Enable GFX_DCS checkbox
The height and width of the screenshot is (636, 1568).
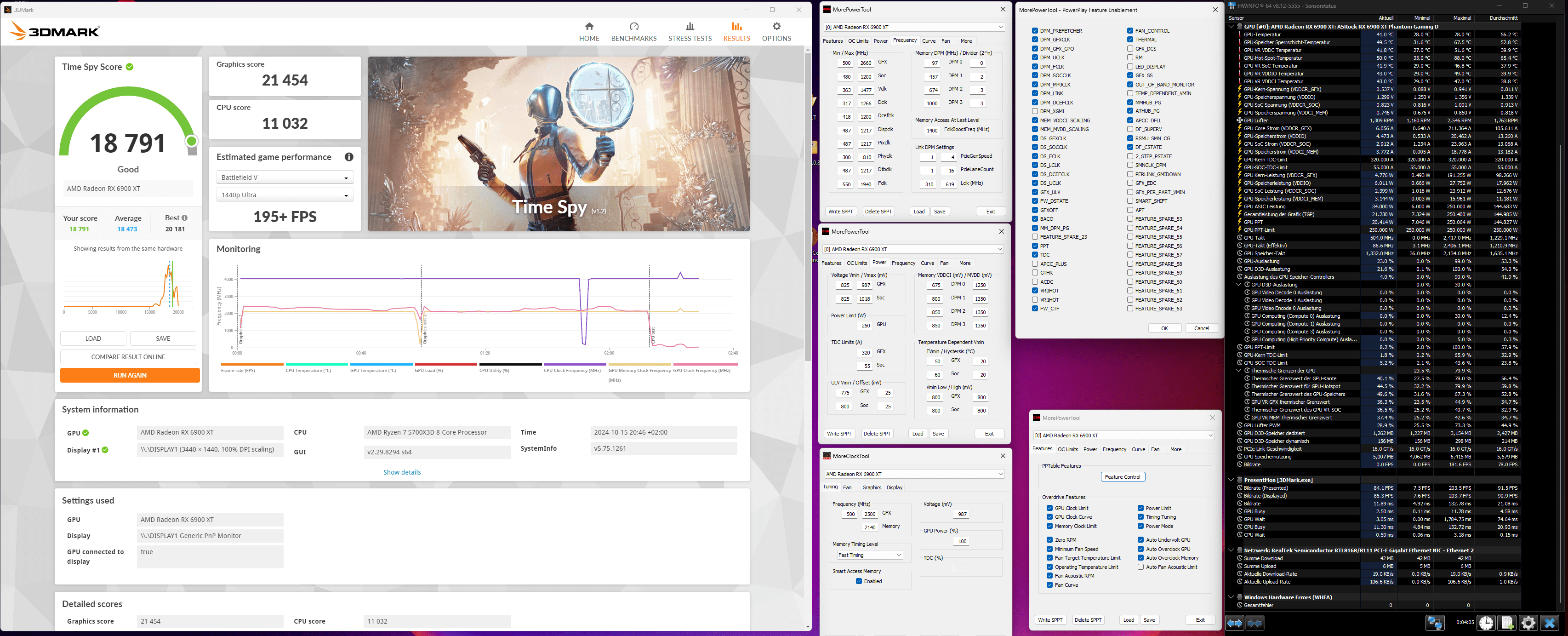[x=1130, y=49]
